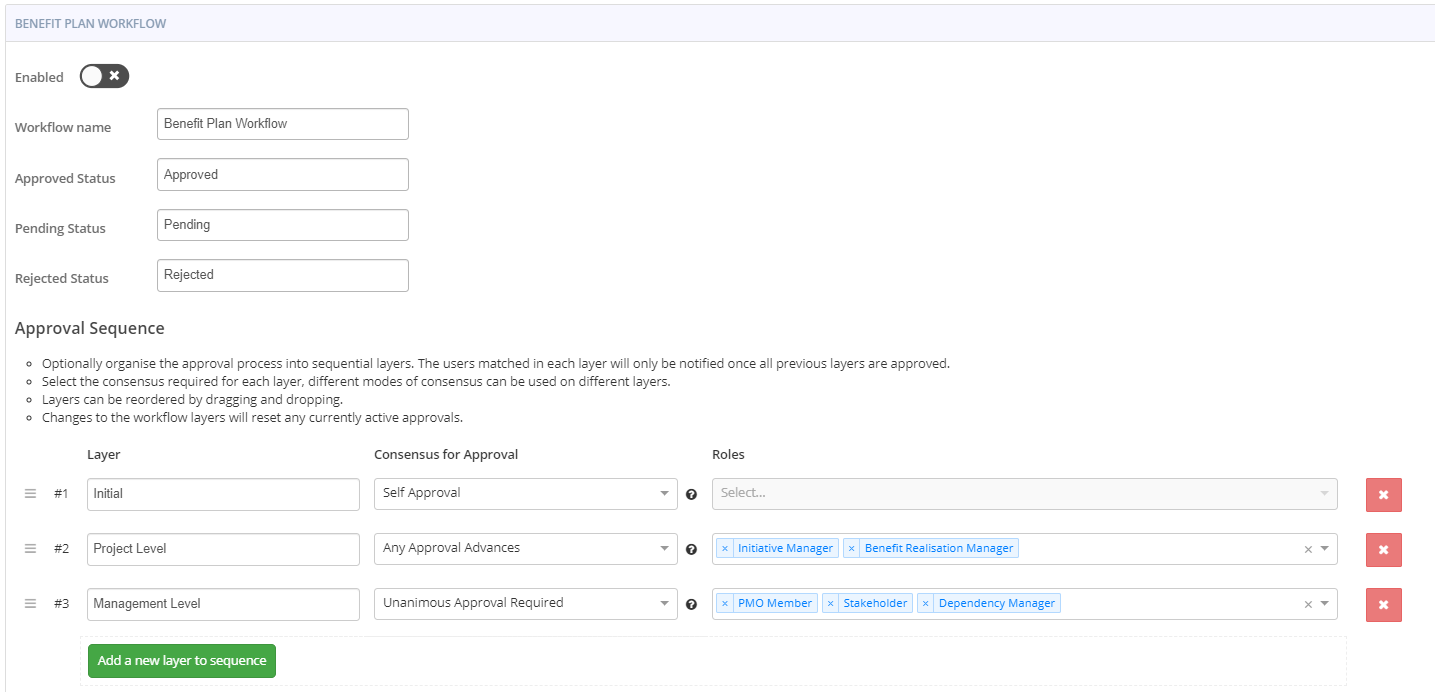Click Add a new layer to sequence

[x=182, y=660]
